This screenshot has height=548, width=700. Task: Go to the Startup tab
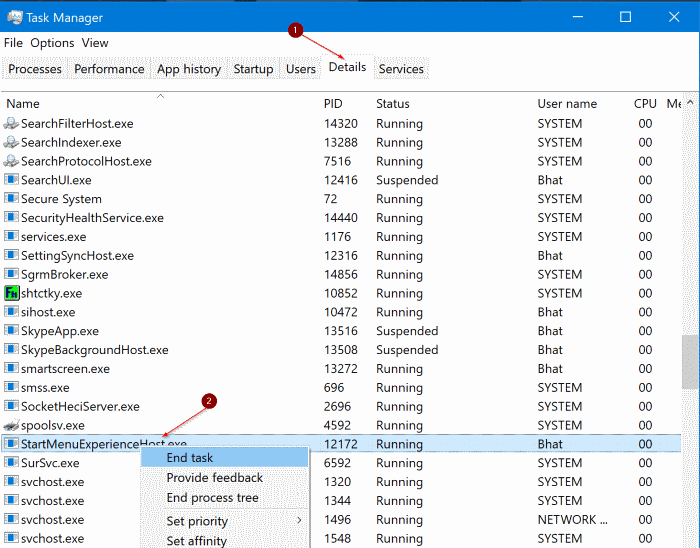(253, 69)
